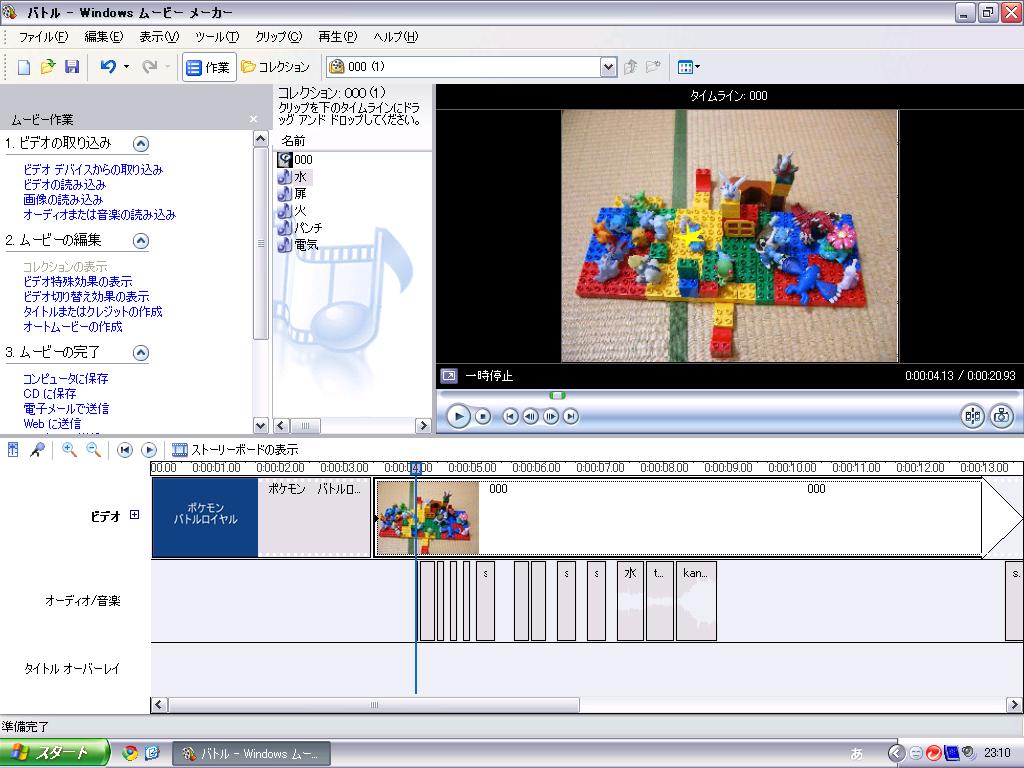Click ビデオ特殊効果の表示 link

point(78,281)
